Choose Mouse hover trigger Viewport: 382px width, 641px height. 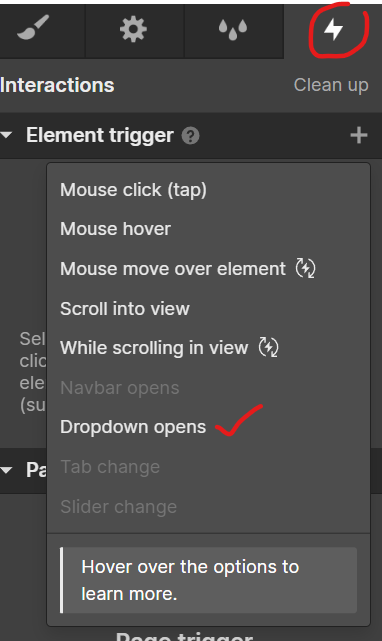click(115, 229)
